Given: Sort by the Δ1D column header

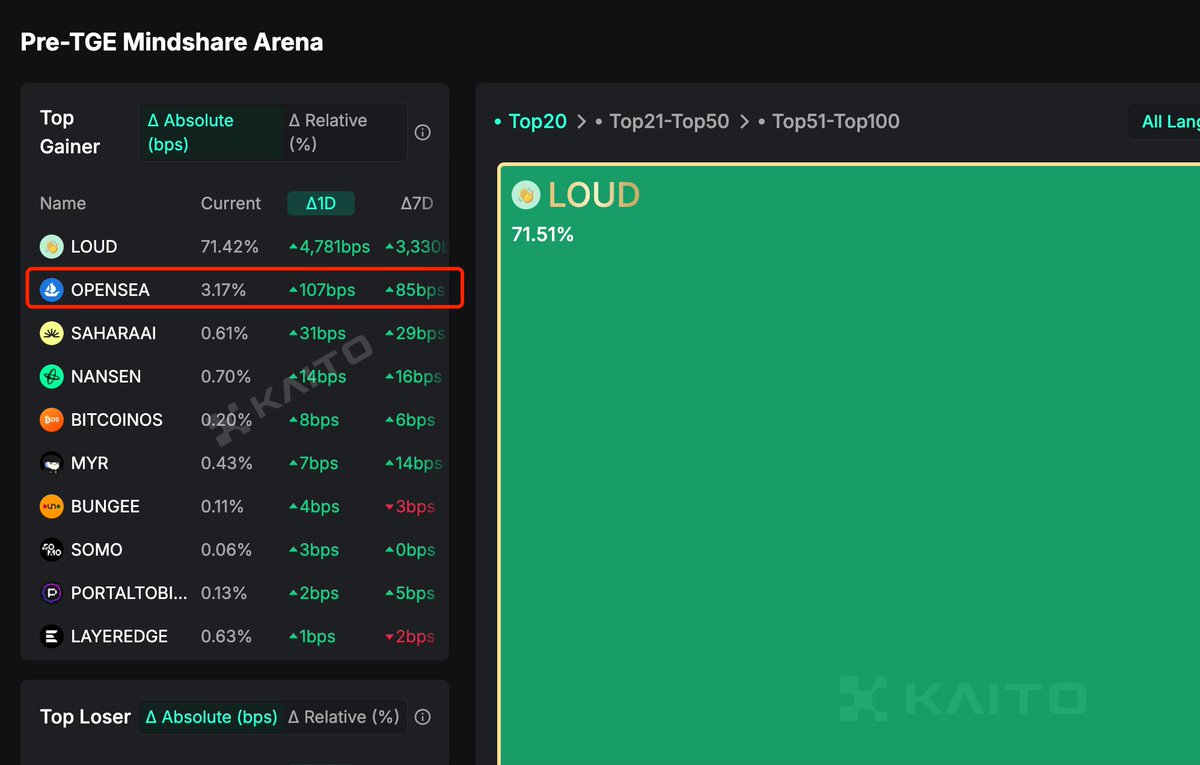Looking at the screenshot, I should pyautogui.click(x=321, y=203).
